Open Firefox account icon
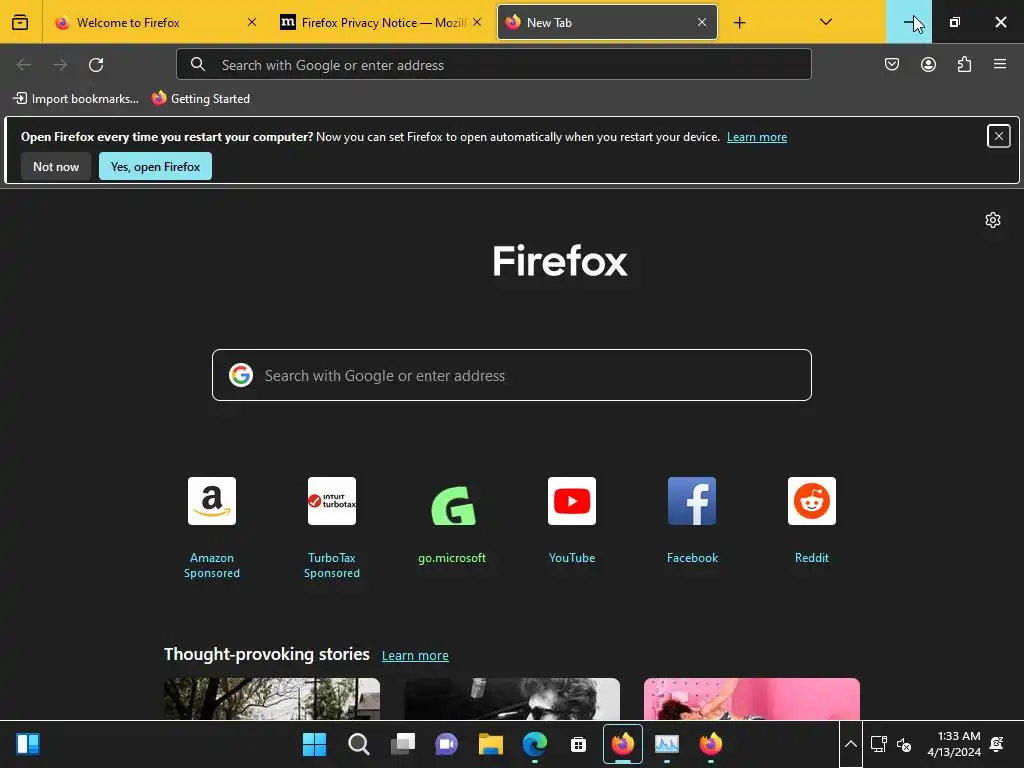 (928, 65)
